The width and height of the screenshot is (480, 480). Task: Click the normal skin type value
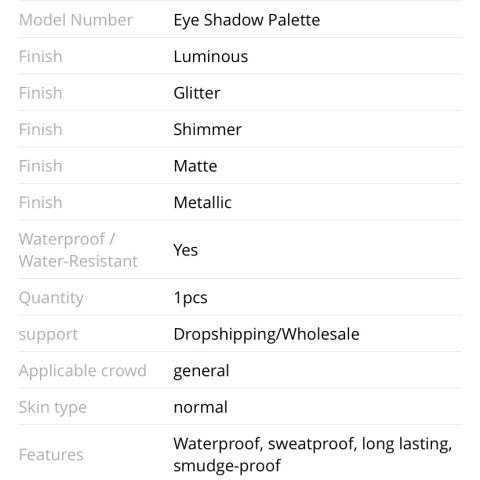click(x=201, y=408)
